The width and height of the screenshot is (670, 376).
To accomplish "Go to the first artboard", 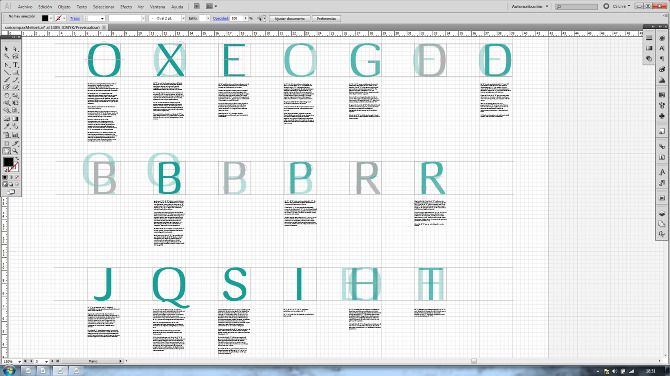I will click(25, 361).
